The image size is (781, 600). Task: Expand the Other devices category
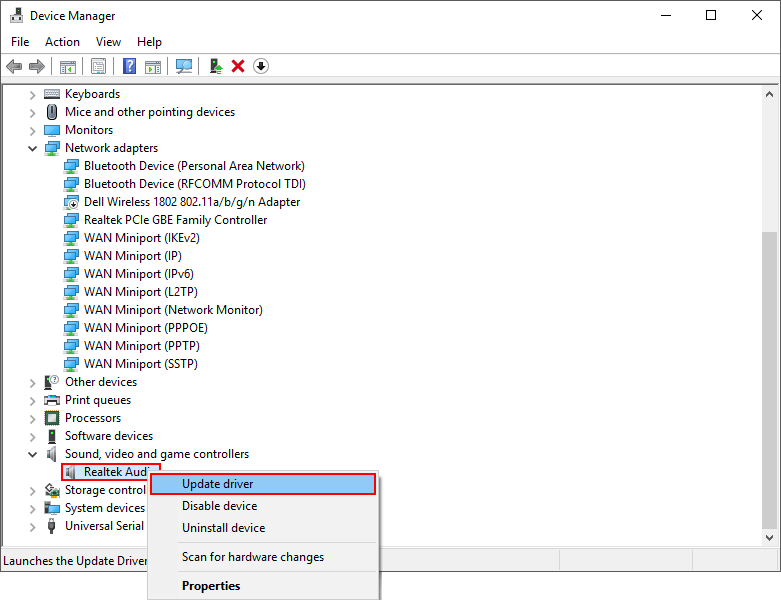pyautogui.click(x=32, y=383)
